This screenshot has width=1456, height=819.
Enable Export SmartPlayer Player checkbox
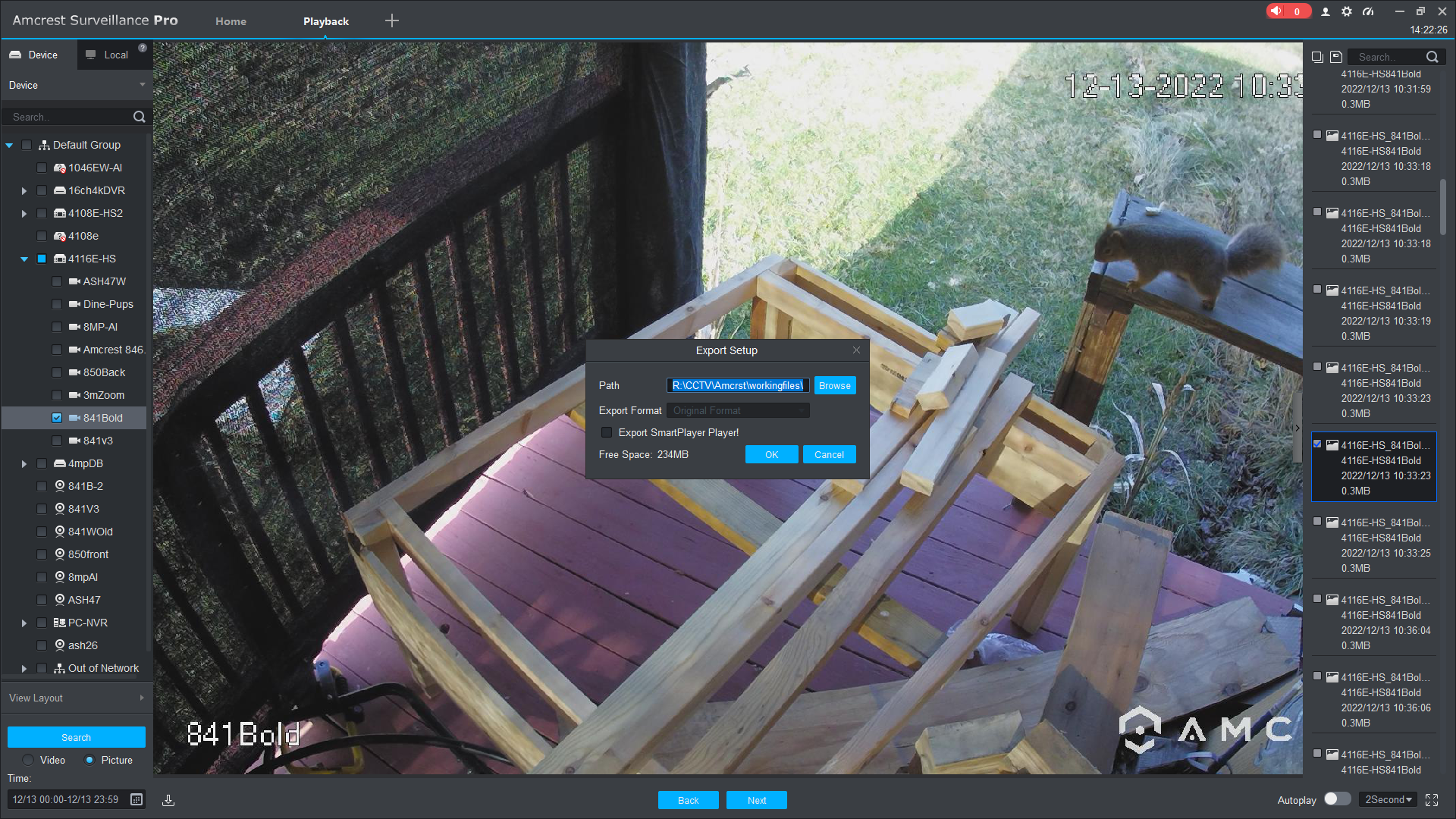tap(607, 432)
